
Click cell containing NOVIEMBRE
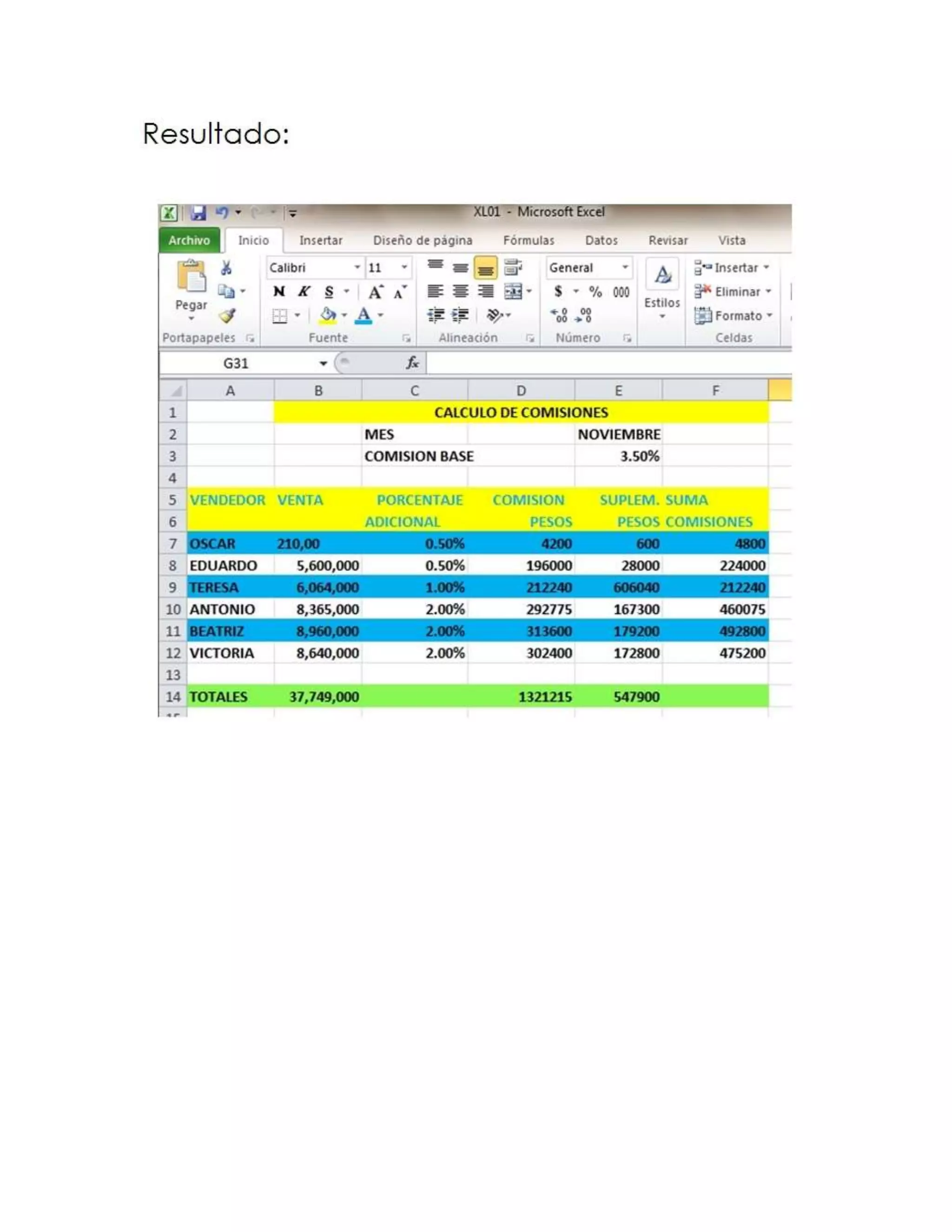click(619, 434)
